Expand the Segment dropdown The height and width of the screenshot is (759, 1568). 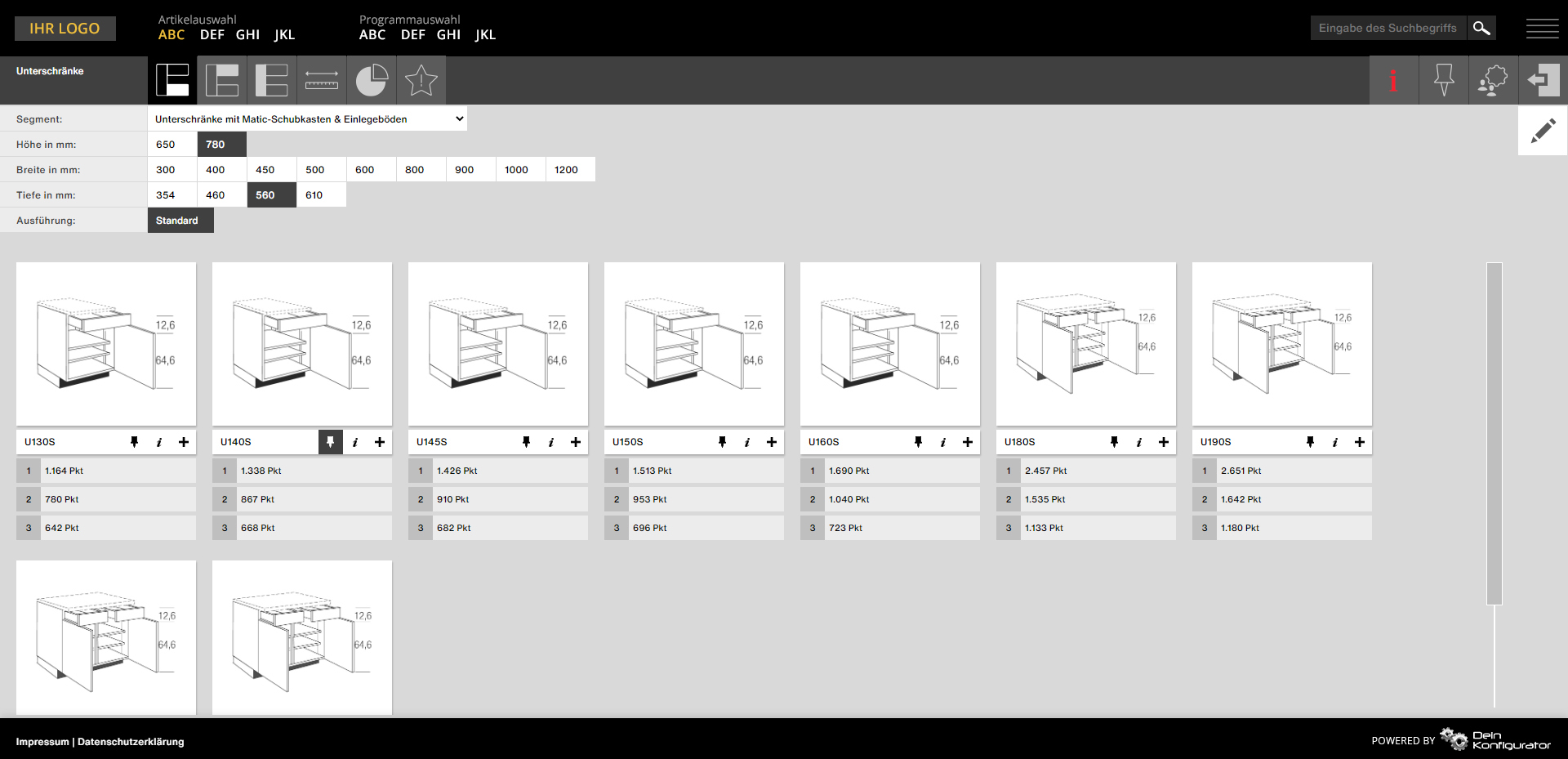pyautogui.click(x=307, y=119)
